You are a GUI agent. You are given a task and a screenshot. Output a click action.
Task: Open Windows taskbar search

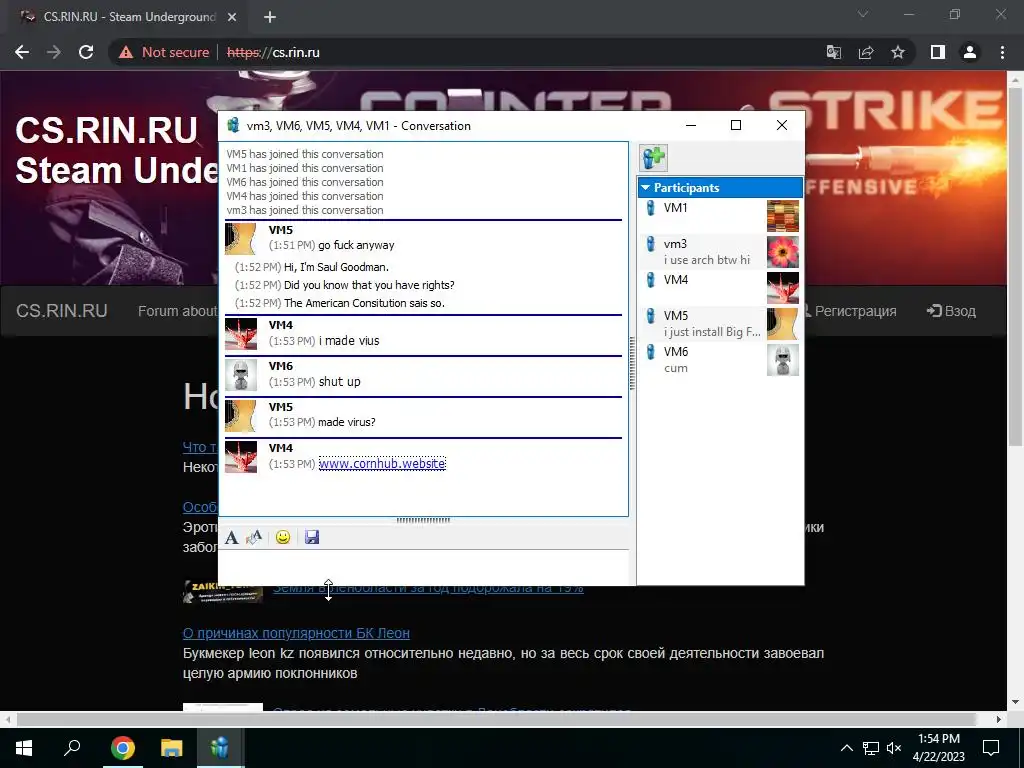coord(72,748)
